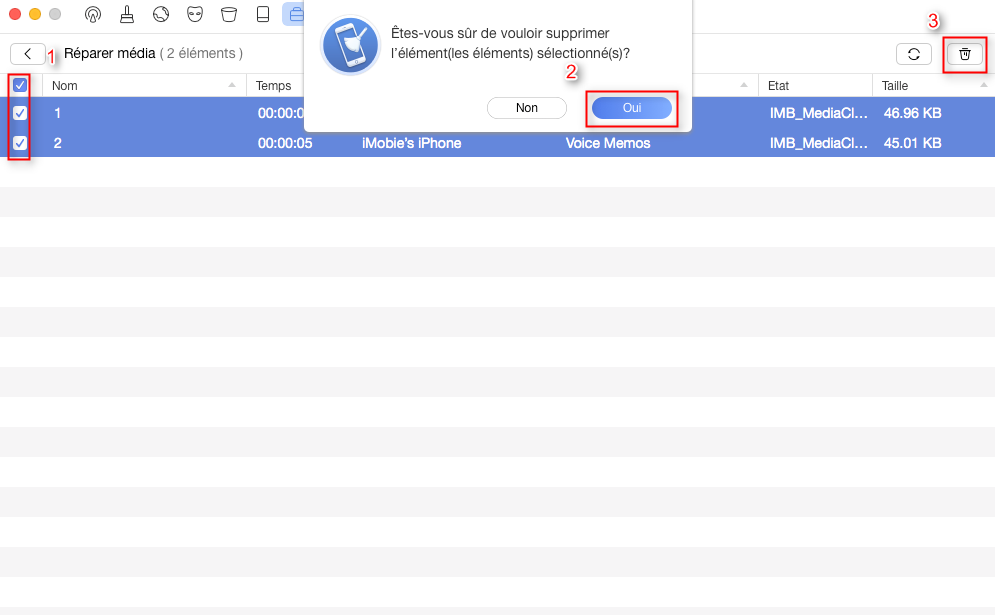Click the Nom column header
The width and height of the screenshot is (995, 615).
[x=65, y=86]
